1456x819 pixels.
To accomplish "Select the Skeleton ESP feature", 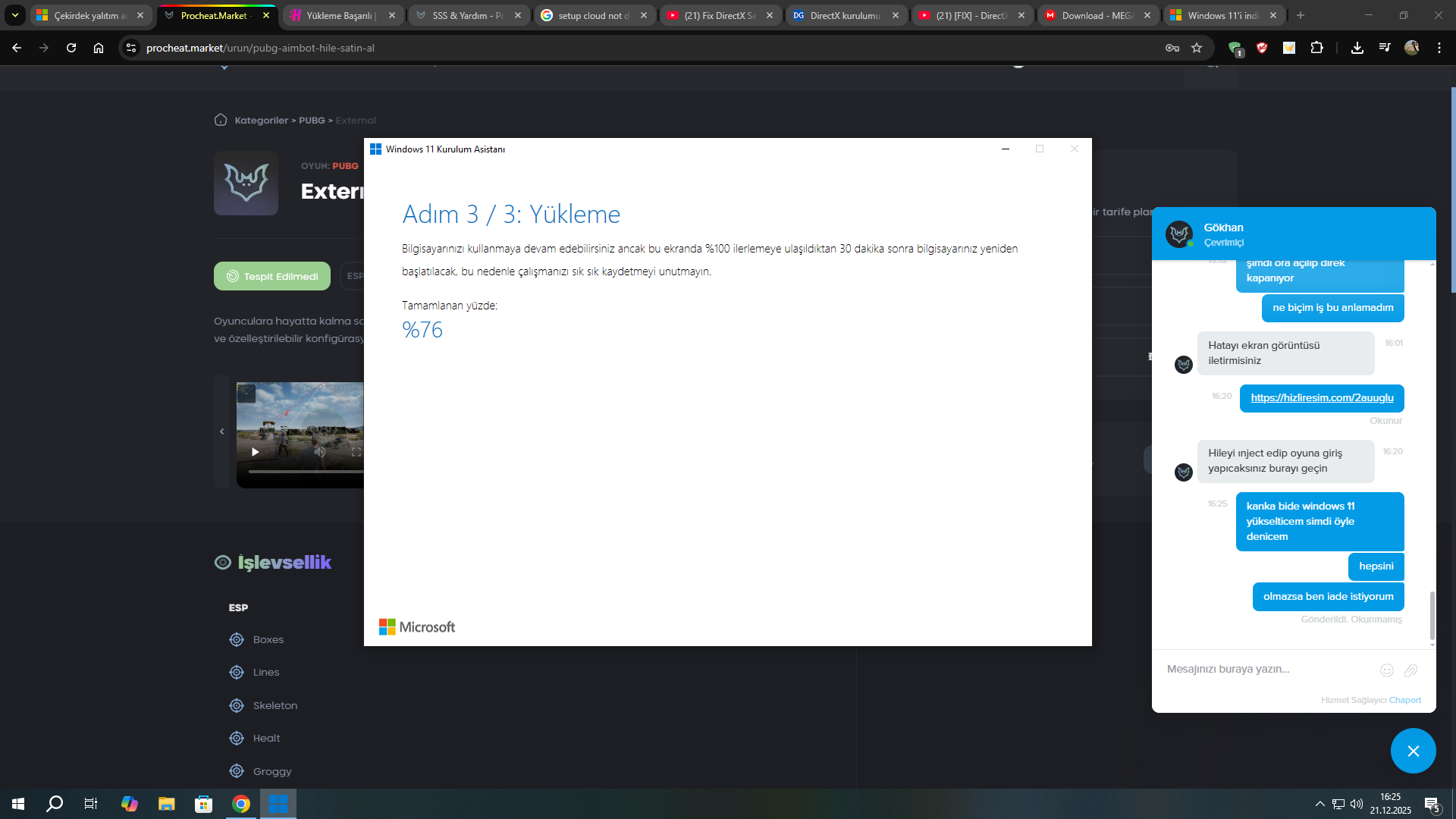I will click(263, 706).
